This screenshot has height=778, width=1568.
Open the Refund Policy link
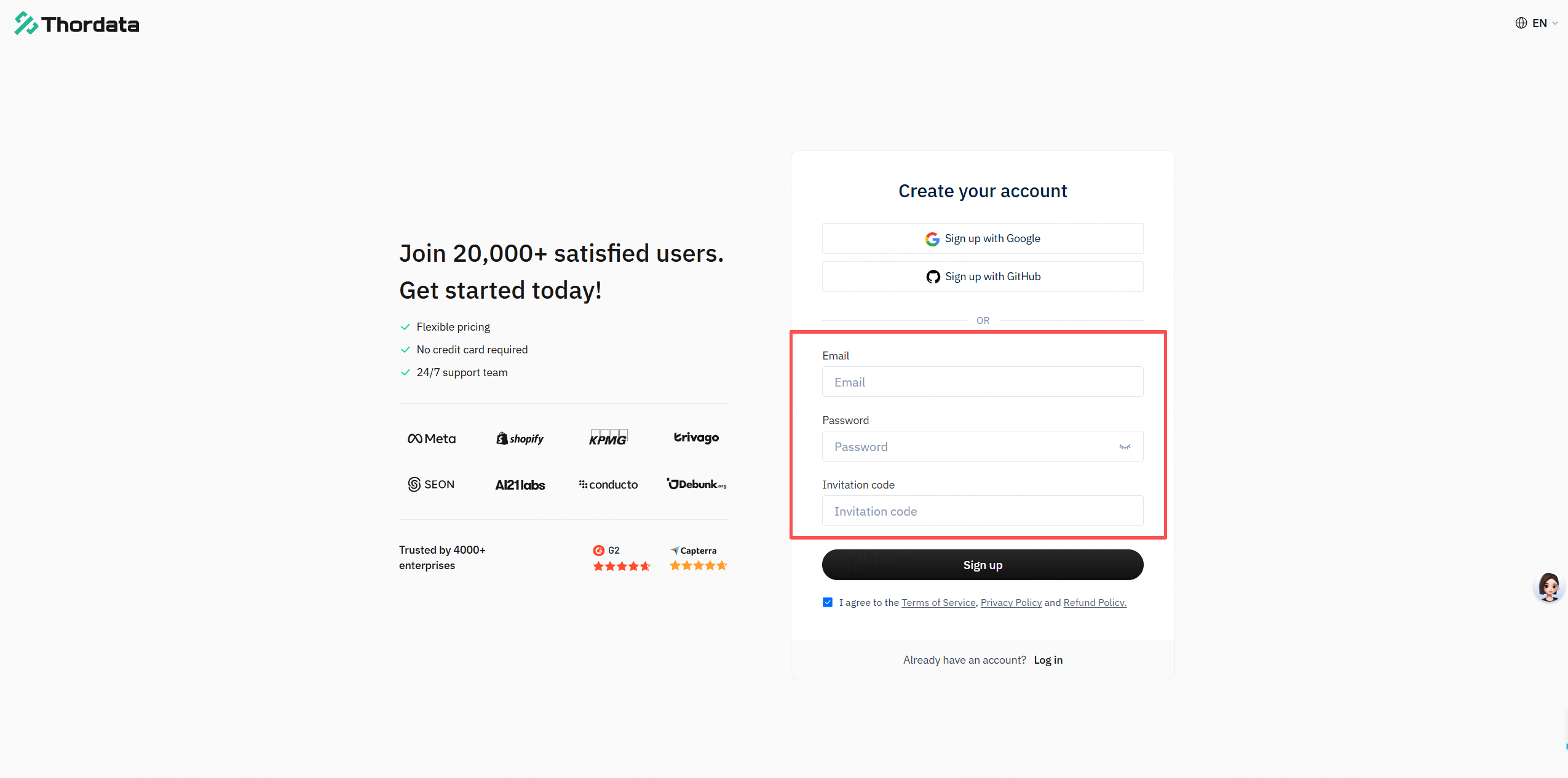1095,603
